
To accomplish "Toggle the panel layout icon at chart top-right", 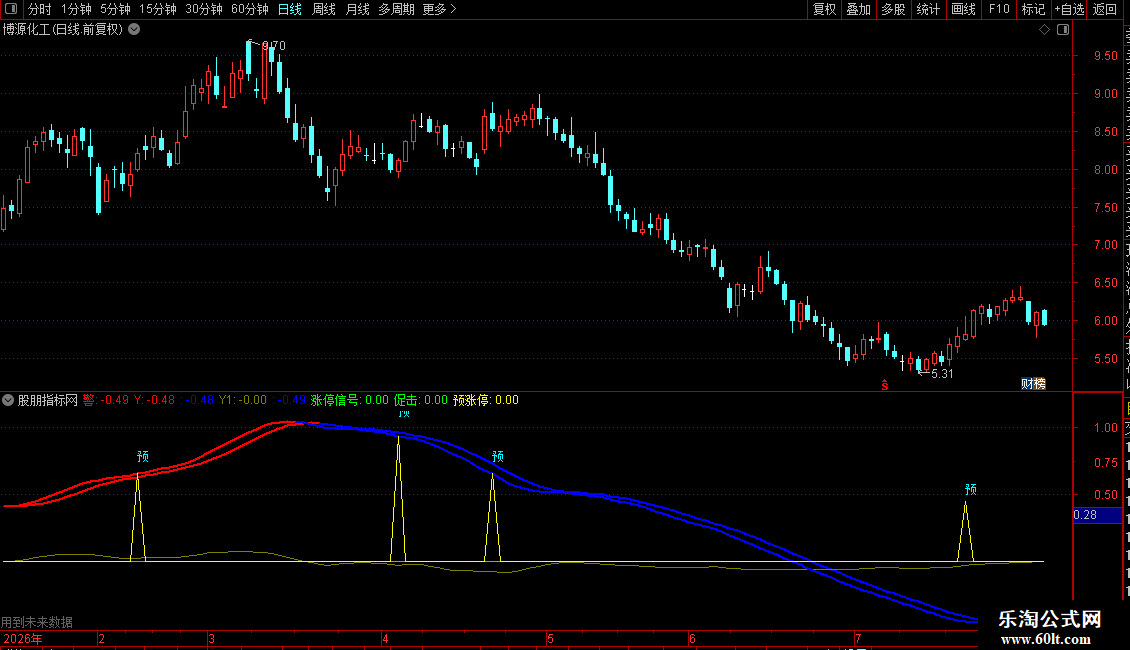I will (x=1063, y=30).
